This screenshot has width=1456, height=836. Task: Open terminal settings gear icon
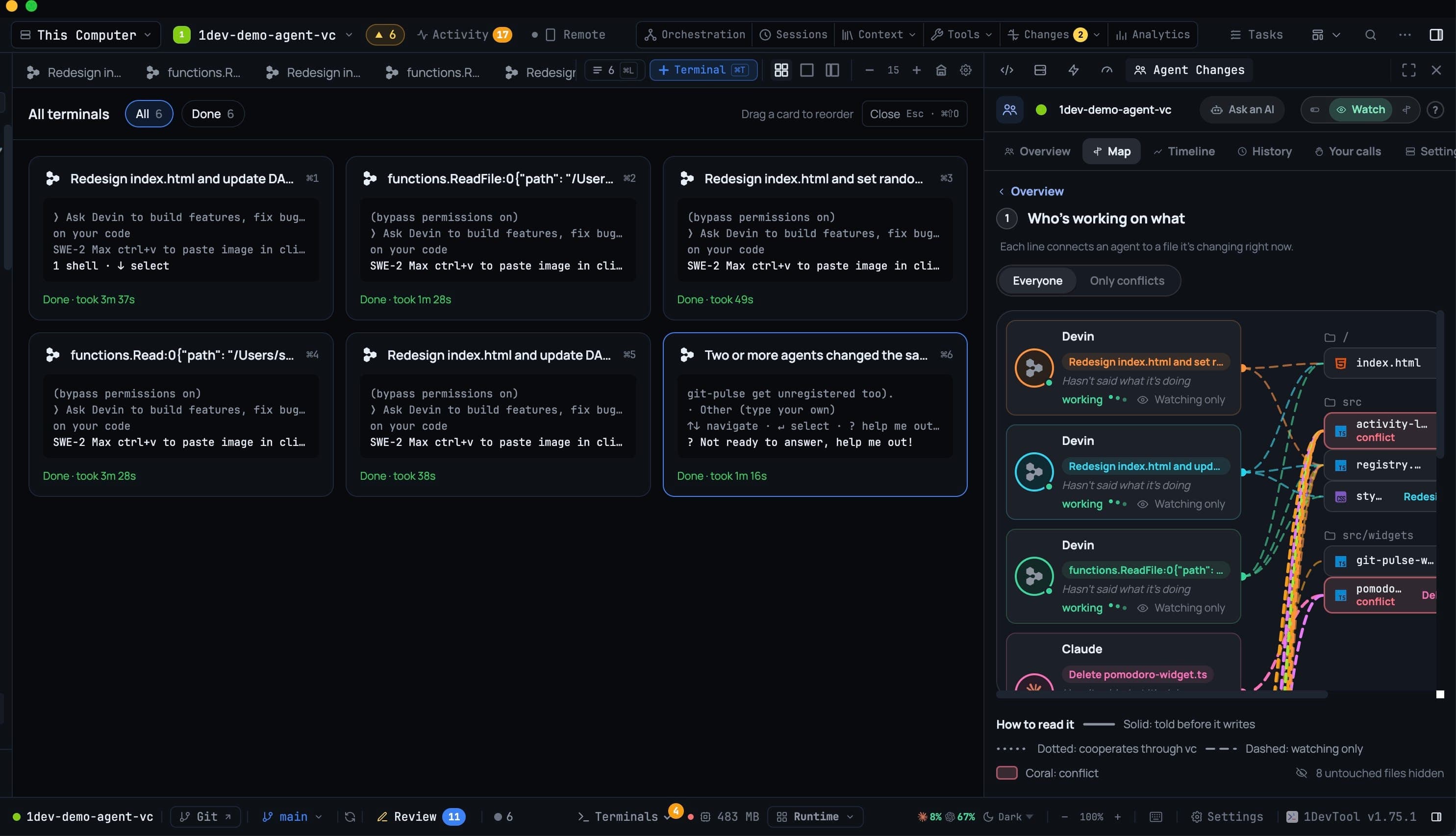965,70
